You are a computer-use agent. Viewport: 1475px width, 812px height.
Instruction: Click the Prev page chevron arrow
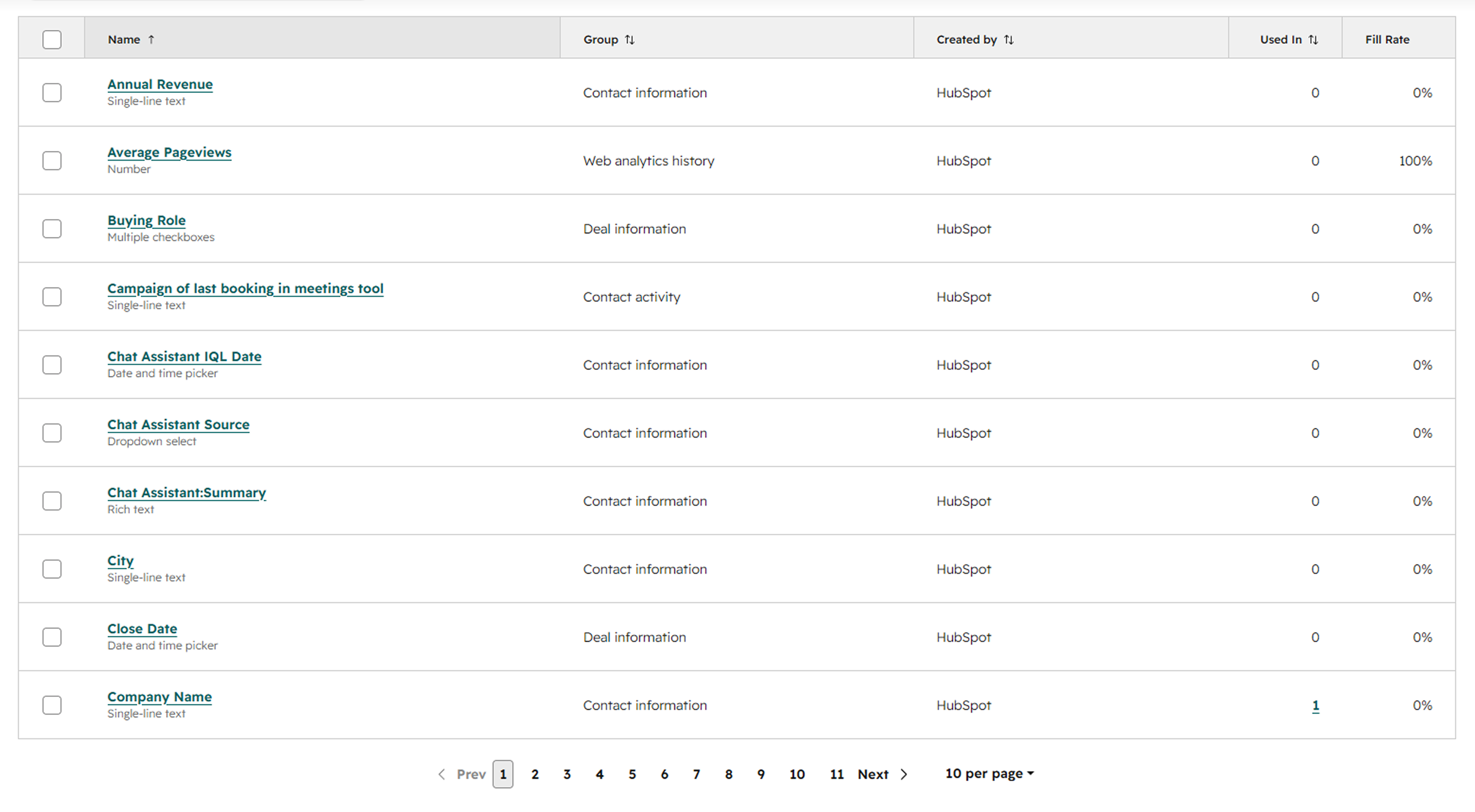click(442, 774)
